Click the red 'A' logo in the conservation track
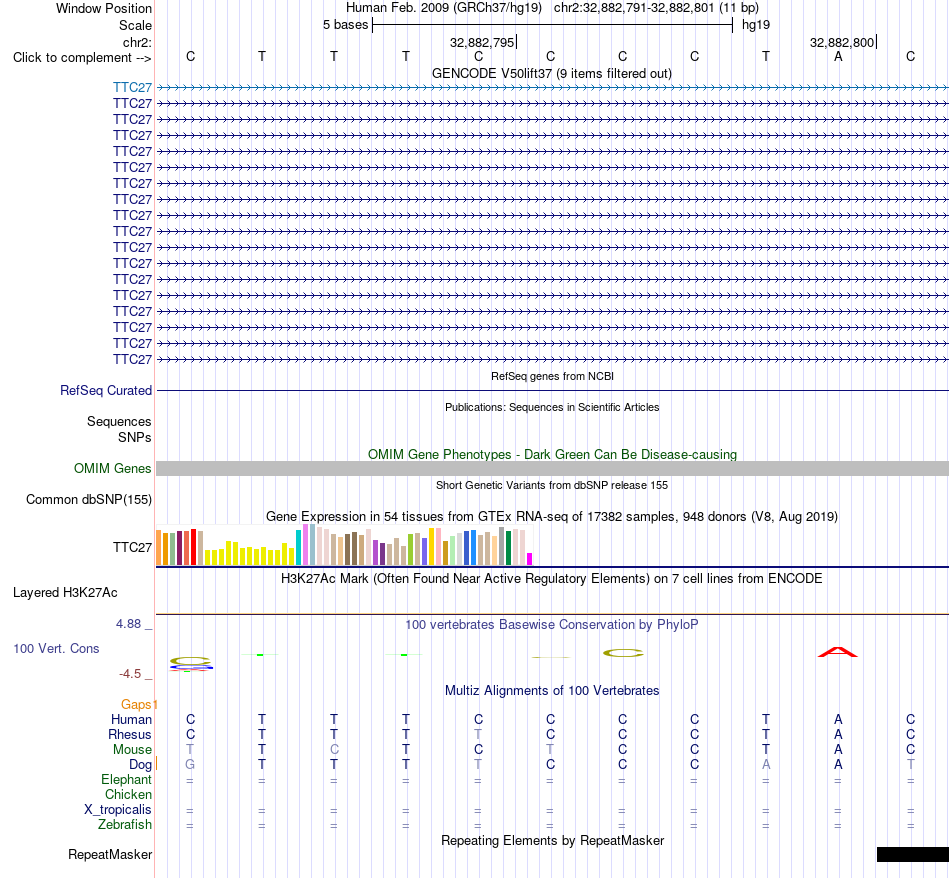 tap(837, 652)
